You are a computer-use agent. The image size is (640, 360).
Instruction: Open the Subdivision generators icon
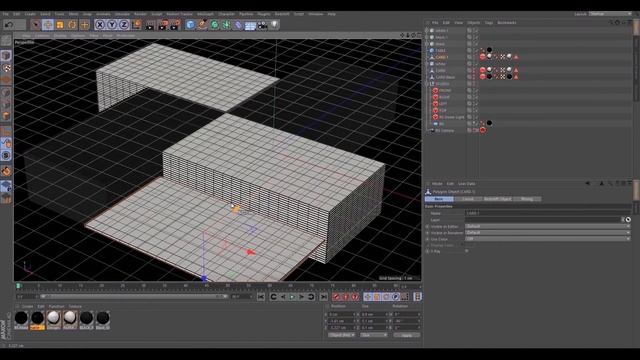point(214,25)
